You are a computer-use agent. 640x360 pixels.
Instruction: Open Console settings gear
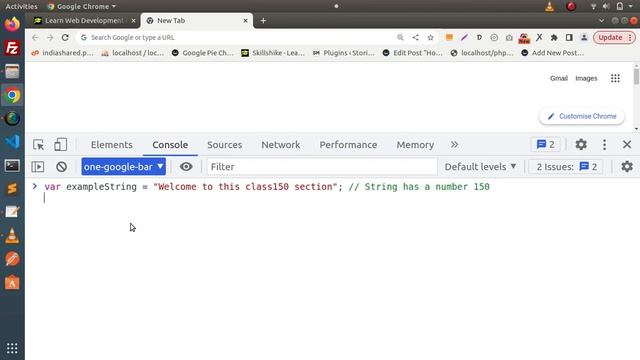627,167
